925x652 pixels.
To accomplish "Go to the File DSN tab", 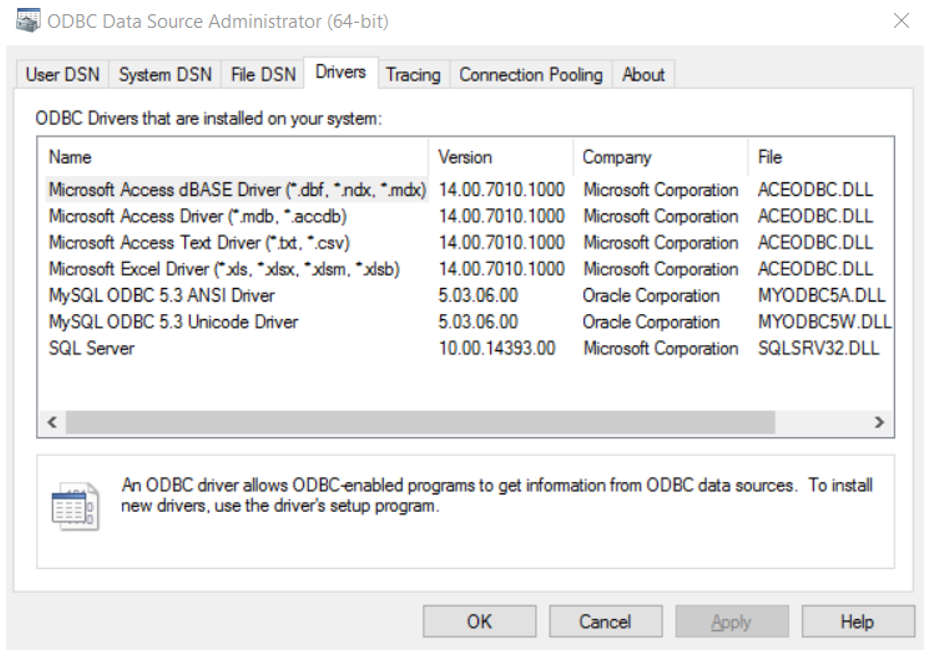I will coord(263,75).
